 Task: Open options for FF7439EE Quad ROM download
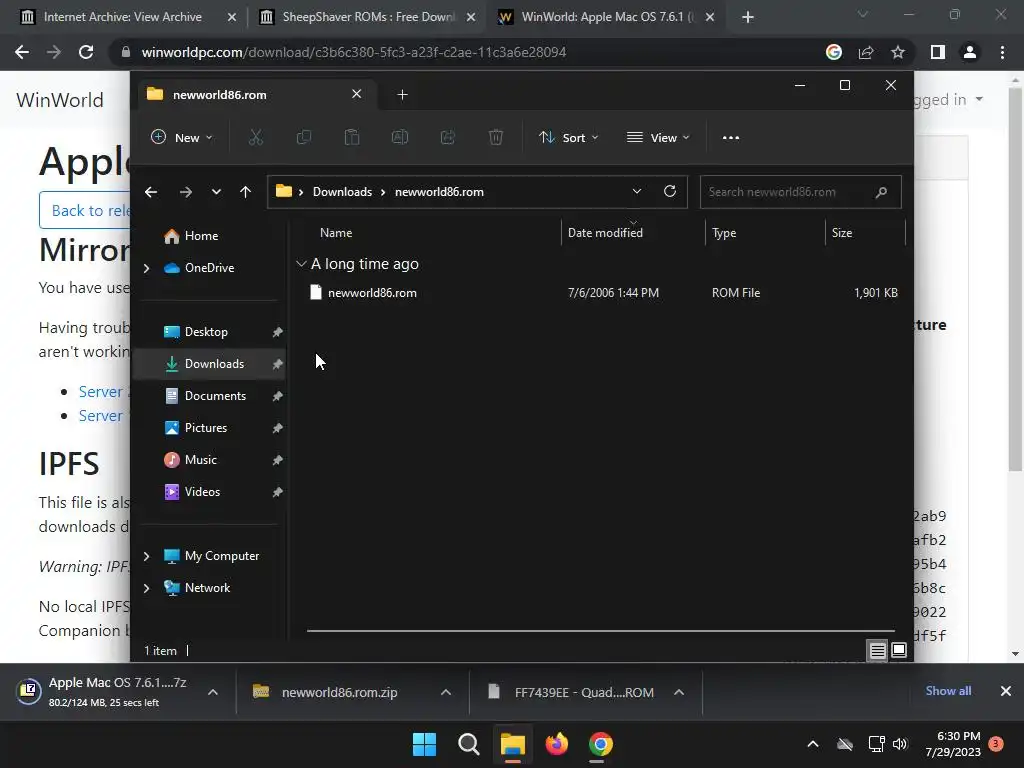679,692
